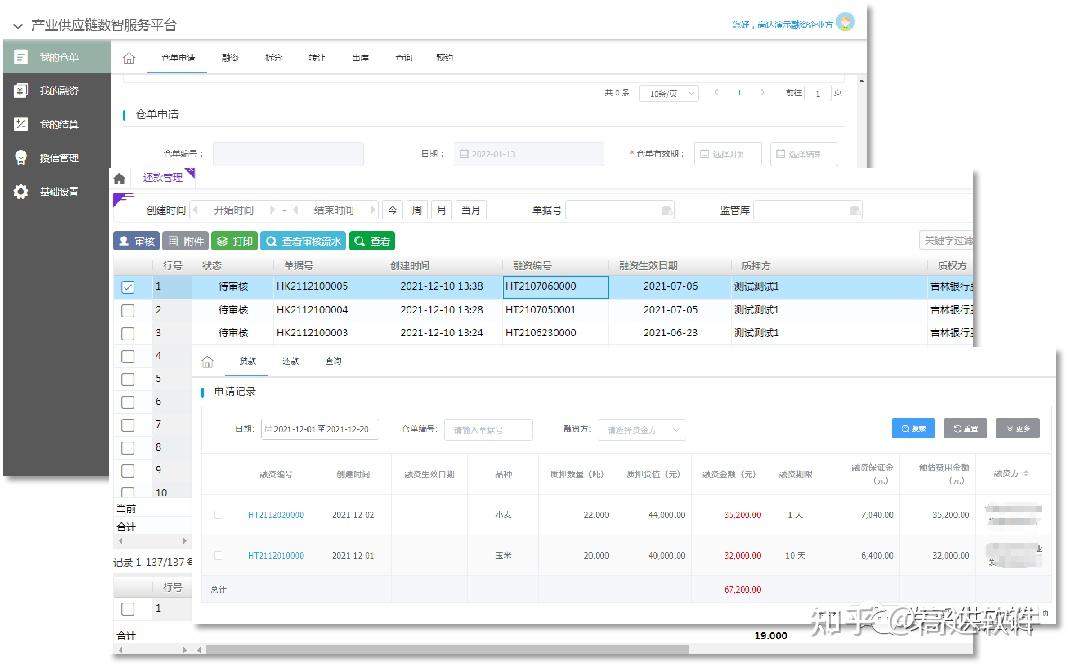Select the checkbox beside HT2112020000
The width and height of the screenshot is (1068, 666).
217,513
